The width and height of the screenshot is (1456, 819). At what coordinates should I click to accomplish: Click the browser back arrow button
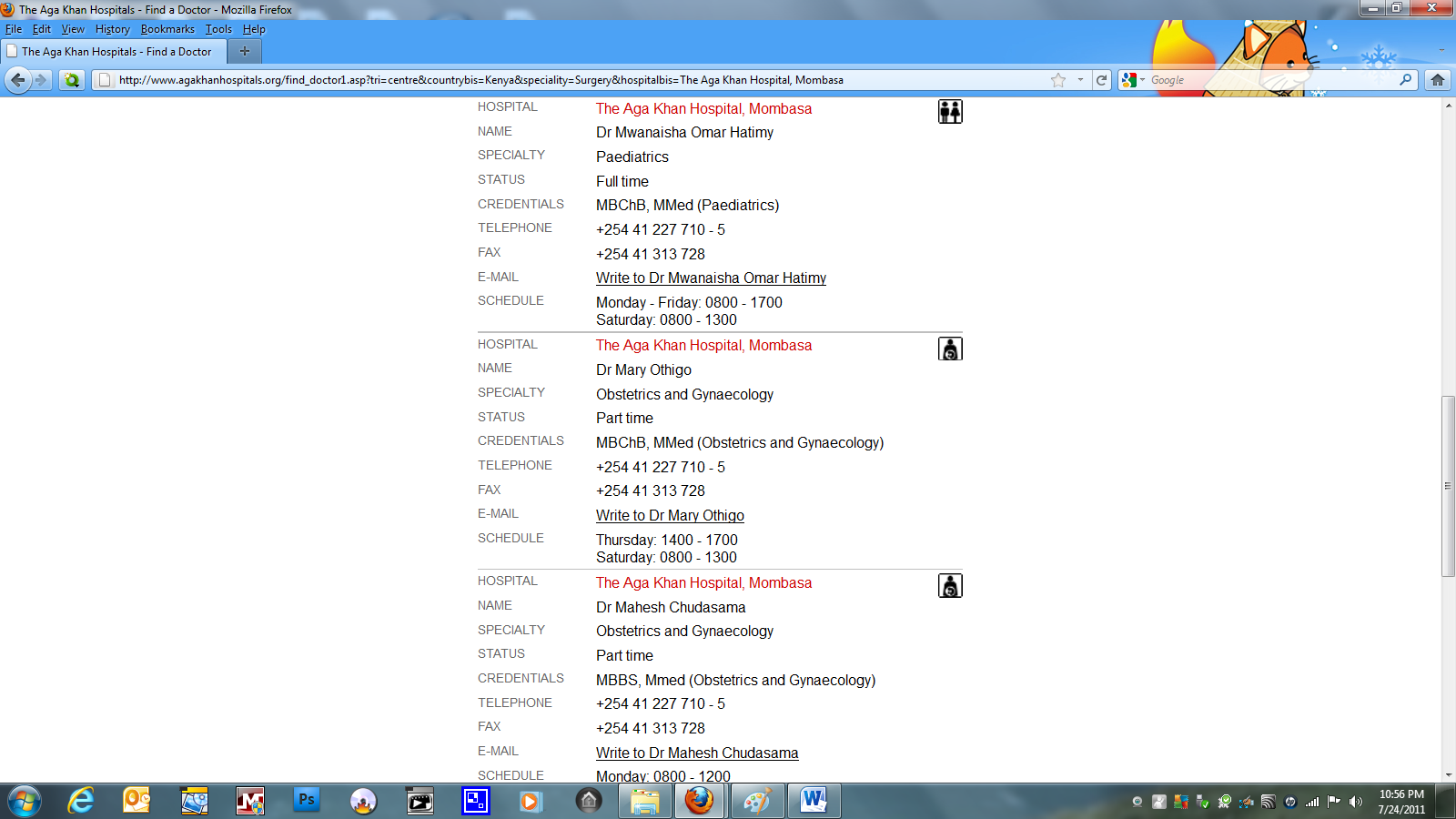18,80
